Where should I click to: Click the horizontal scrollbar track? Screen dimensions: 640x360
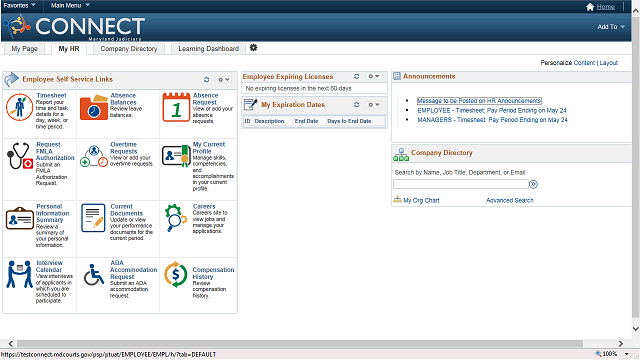[x=300, y=344]
